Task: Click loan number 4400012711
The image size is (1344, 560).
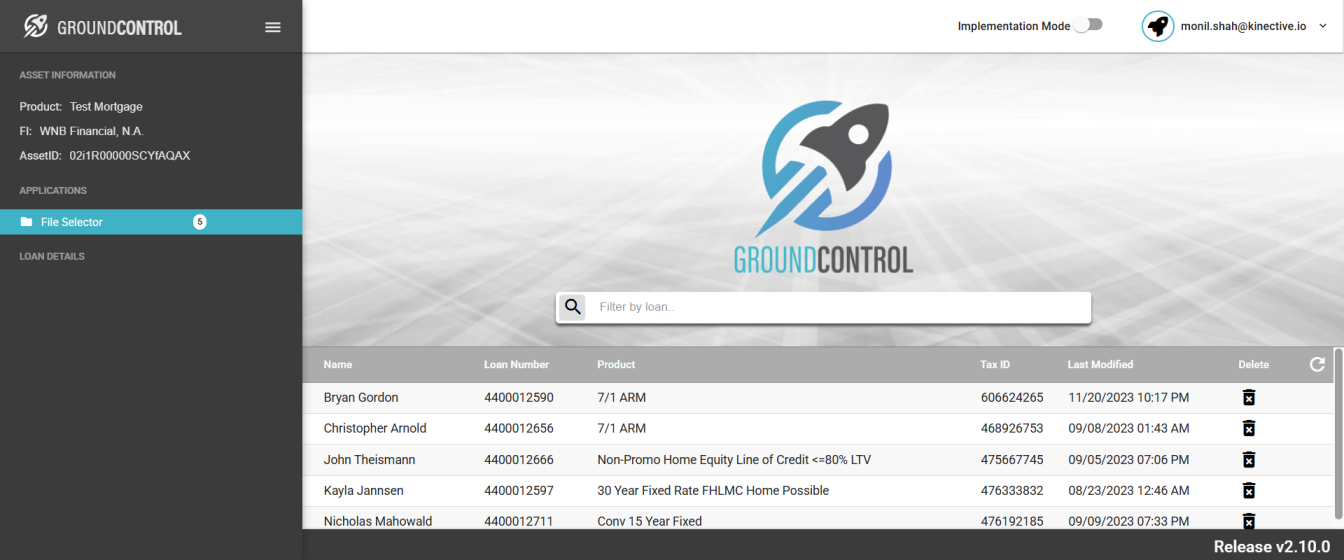Action: [519, 521]
